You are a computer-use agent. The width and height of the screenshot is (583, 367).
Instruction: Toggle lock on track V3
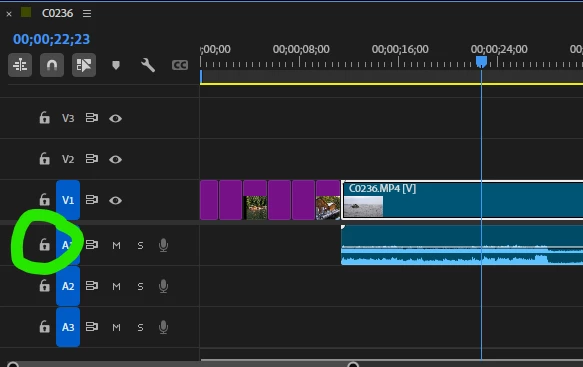45,118
